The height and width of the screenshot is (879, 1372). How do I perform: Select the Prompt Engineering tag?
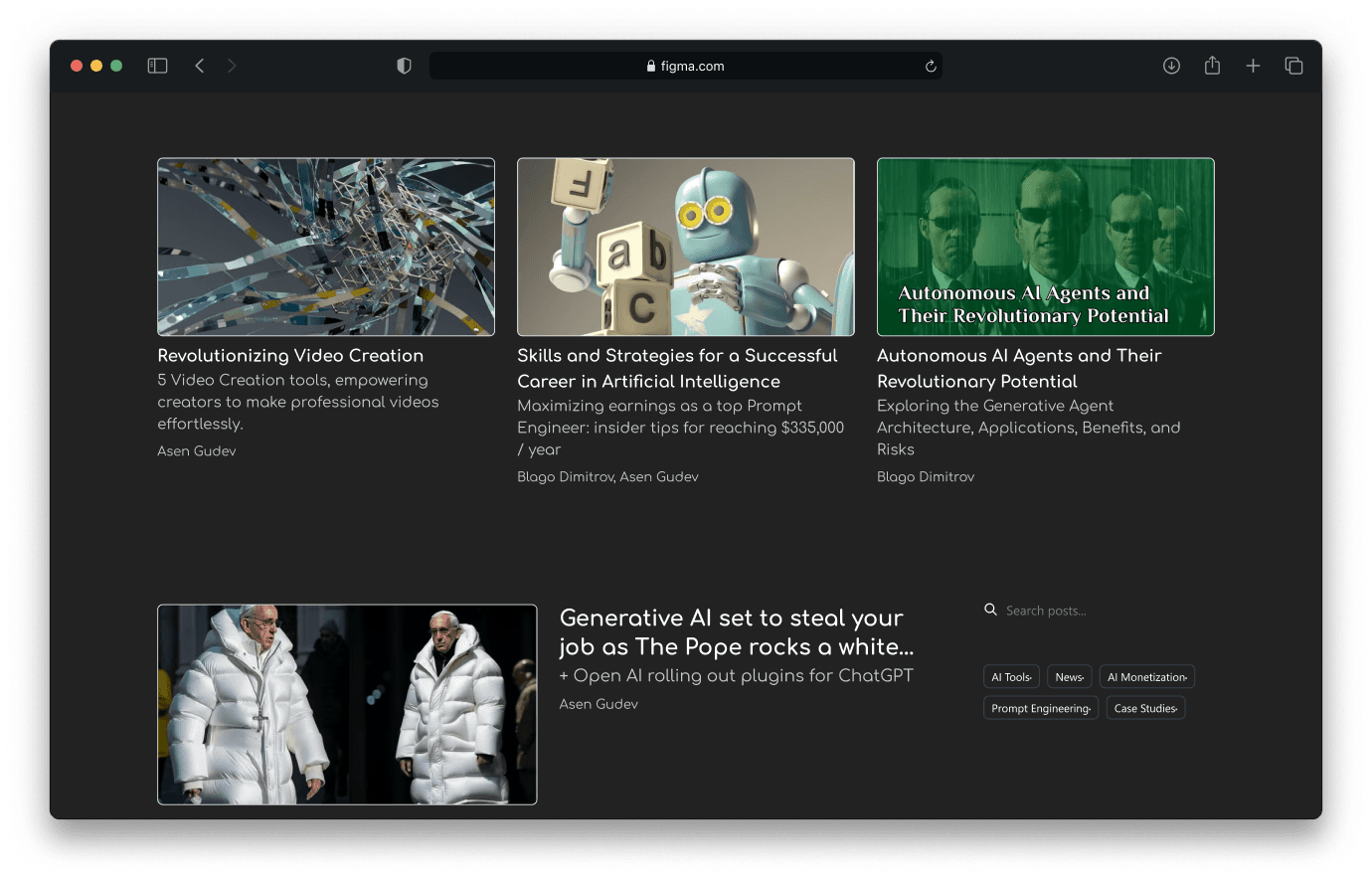click(1041, 708)
